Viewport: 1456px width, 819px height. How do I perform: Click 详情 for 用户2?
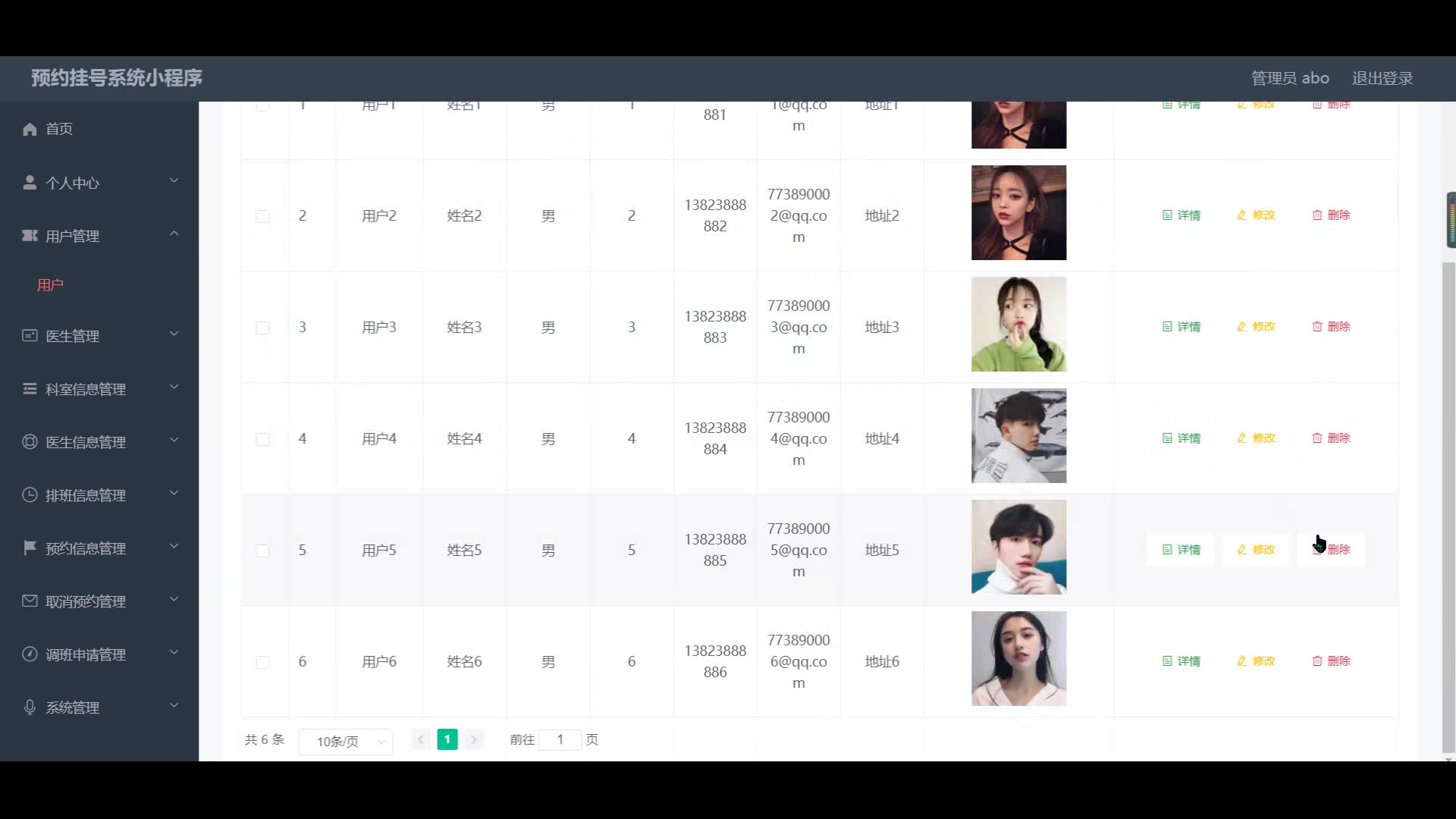click(x=1181, y=215)
